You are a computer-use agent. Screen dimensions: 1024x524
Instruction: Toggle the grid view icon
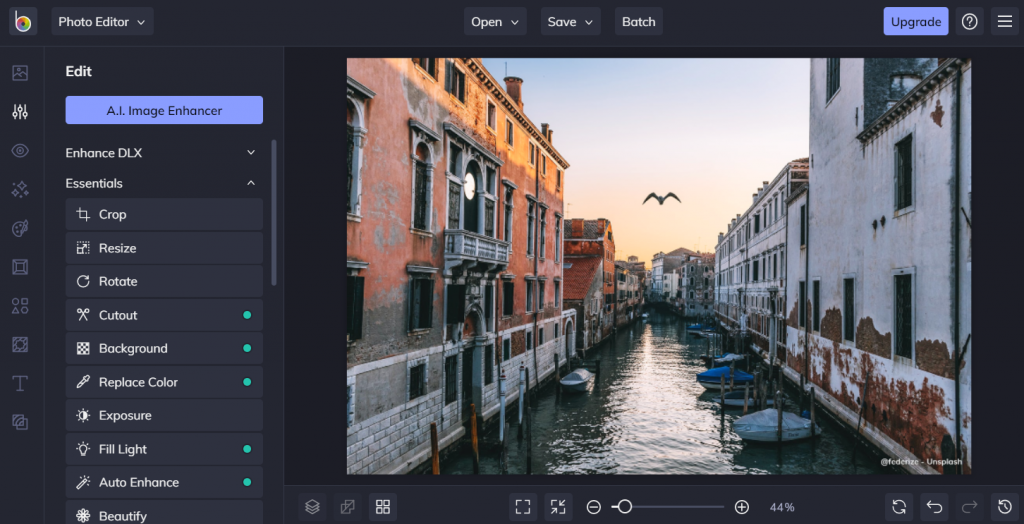[x=383, y=507]
